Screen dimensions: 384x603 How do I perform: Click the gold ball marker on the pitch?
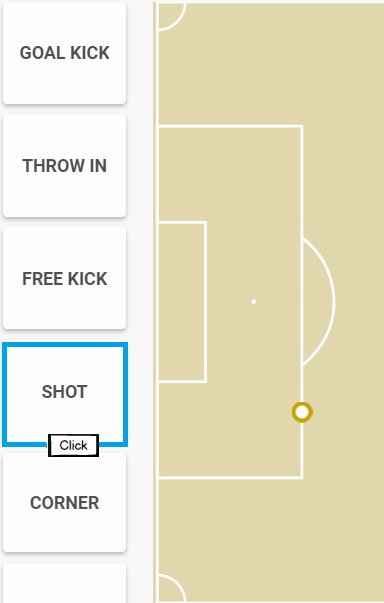pos(302,412)
